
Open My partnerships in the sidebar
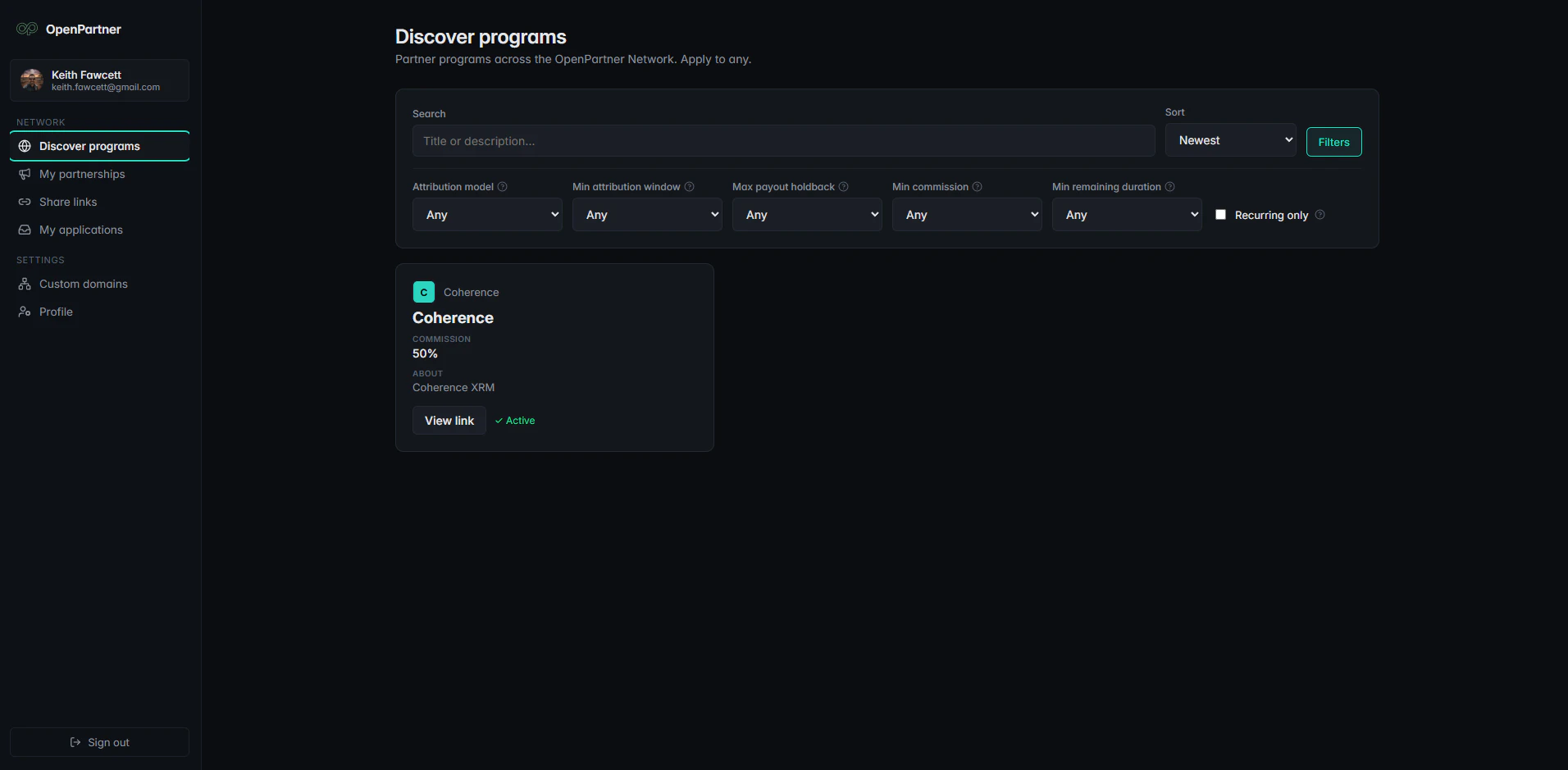point(100,174)
